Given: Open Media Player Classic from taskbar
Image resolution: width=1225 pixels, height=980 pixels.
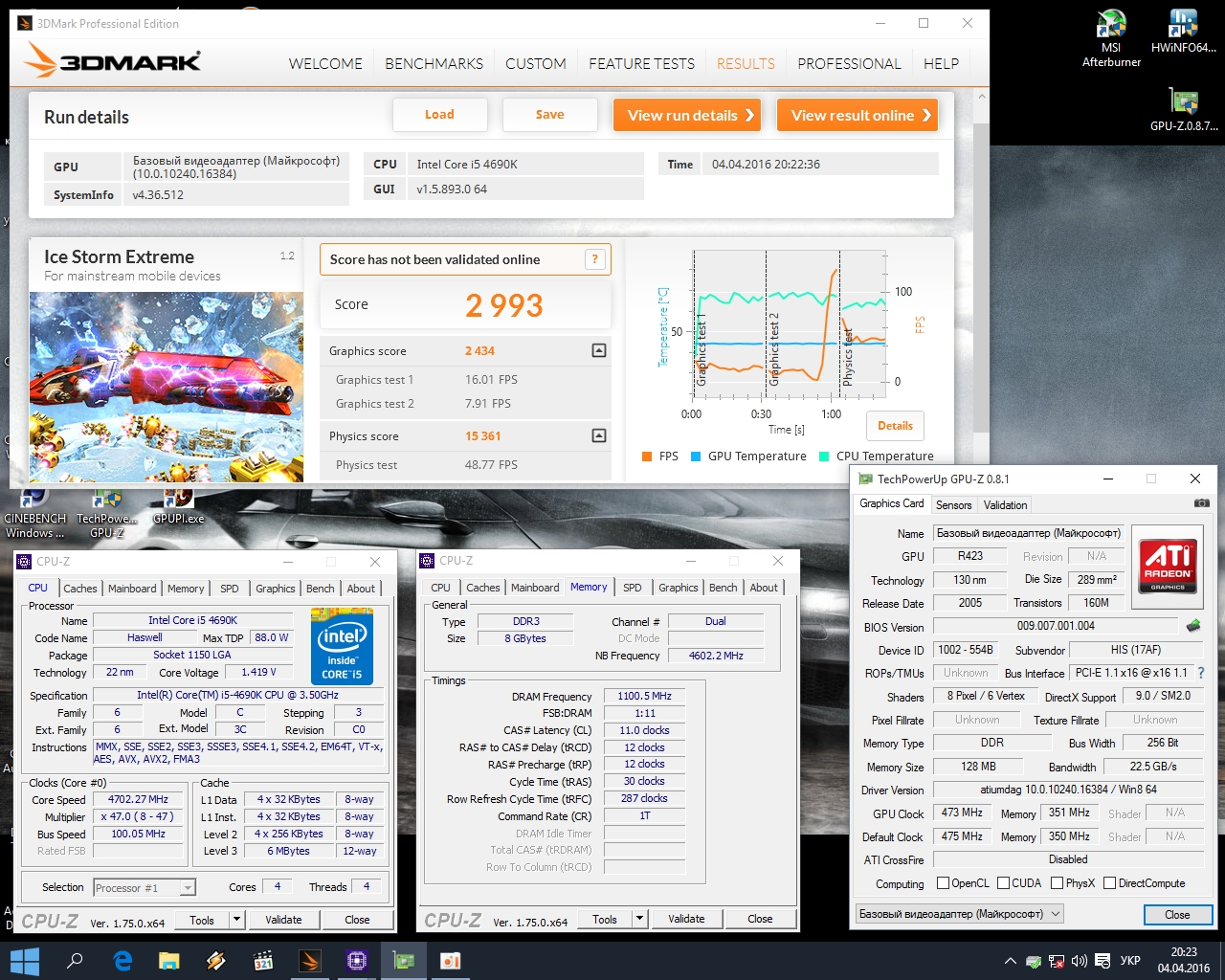Looking at the screenshot, I should coord(263,961).
